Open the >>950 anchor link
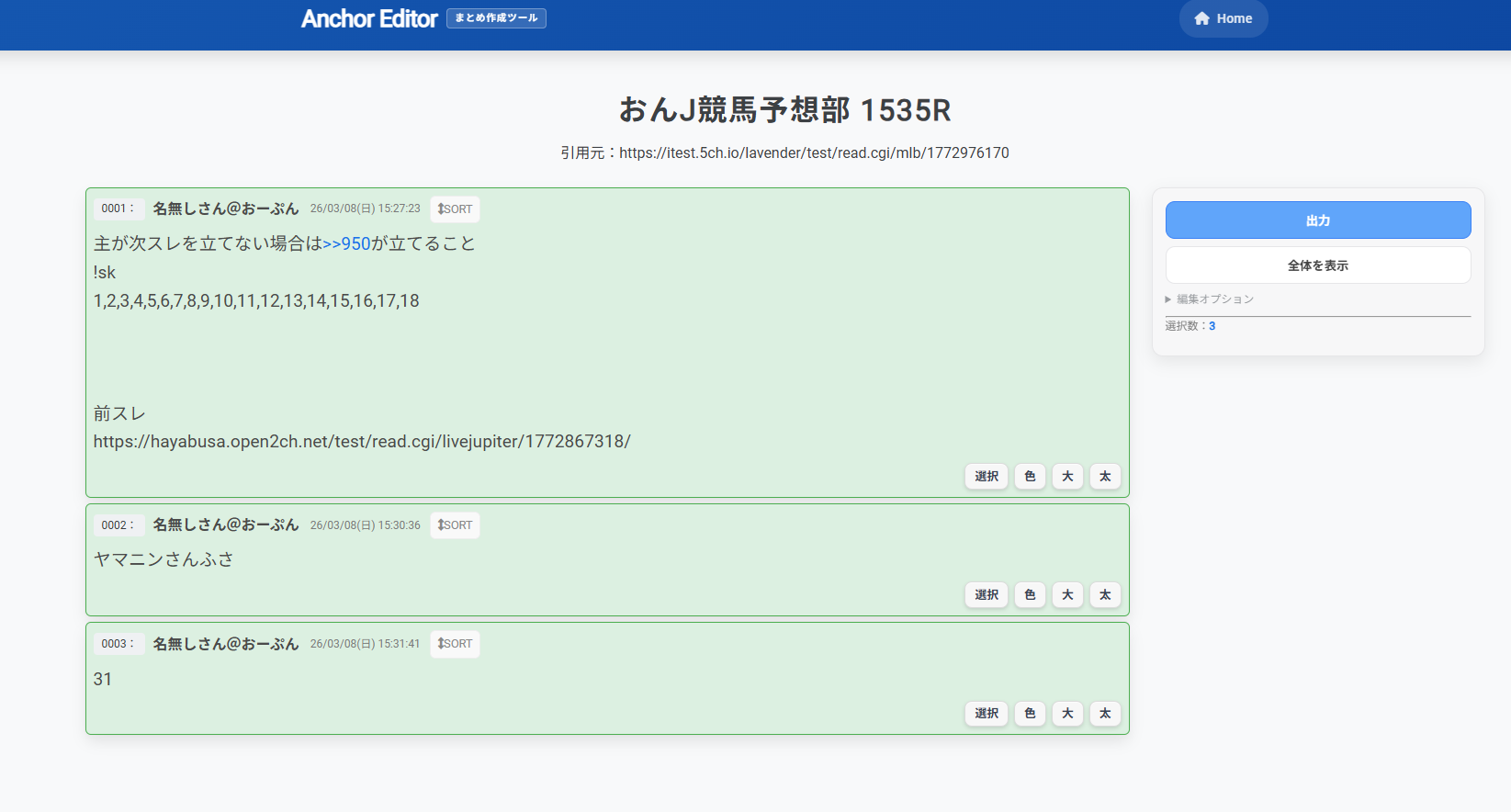 [x=346, y=244]
